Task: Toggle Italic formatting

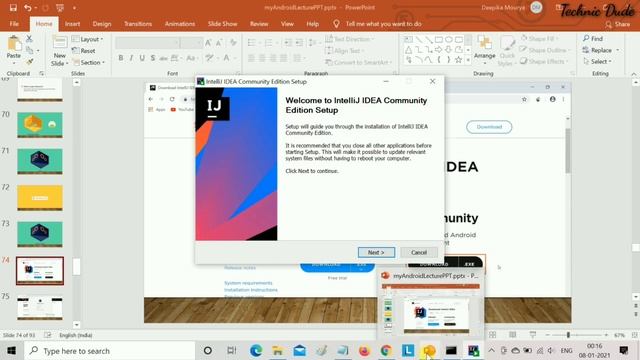Action: click(x=131, y=58)
